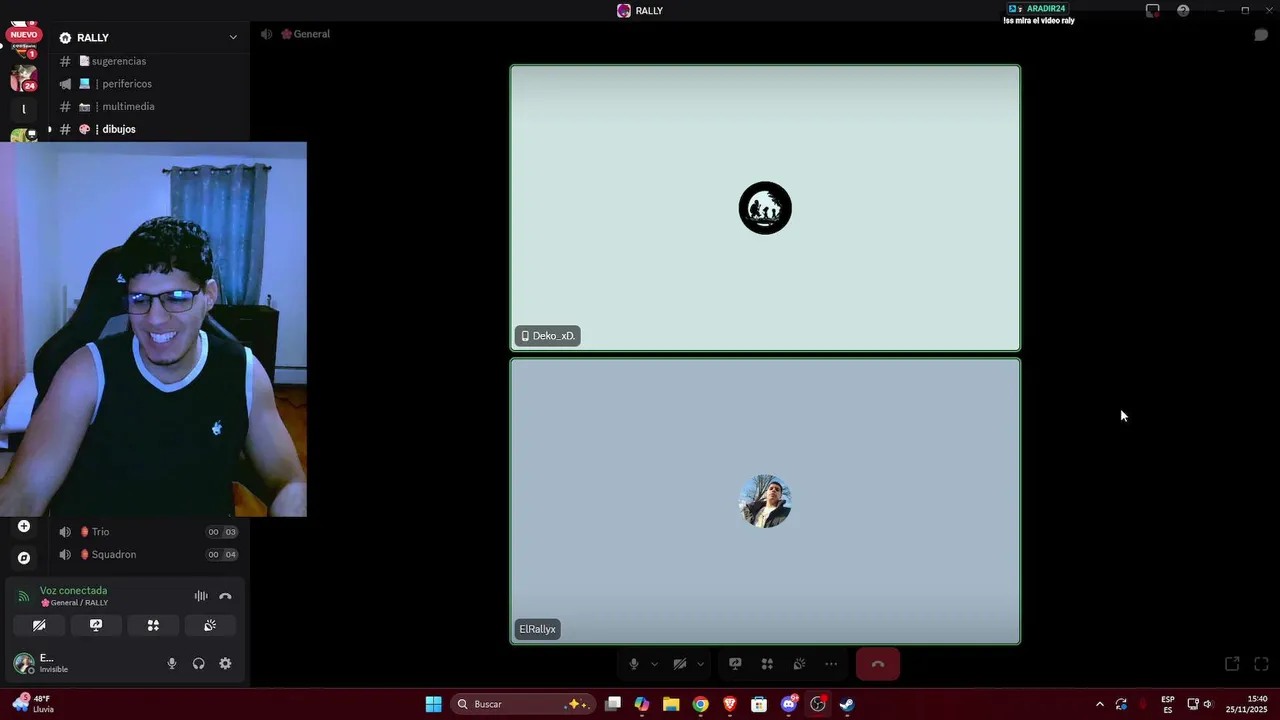This screenshot has height=720, width=1280.
Task: Open noise suppression waveform icon
Action: coord(201,596)
